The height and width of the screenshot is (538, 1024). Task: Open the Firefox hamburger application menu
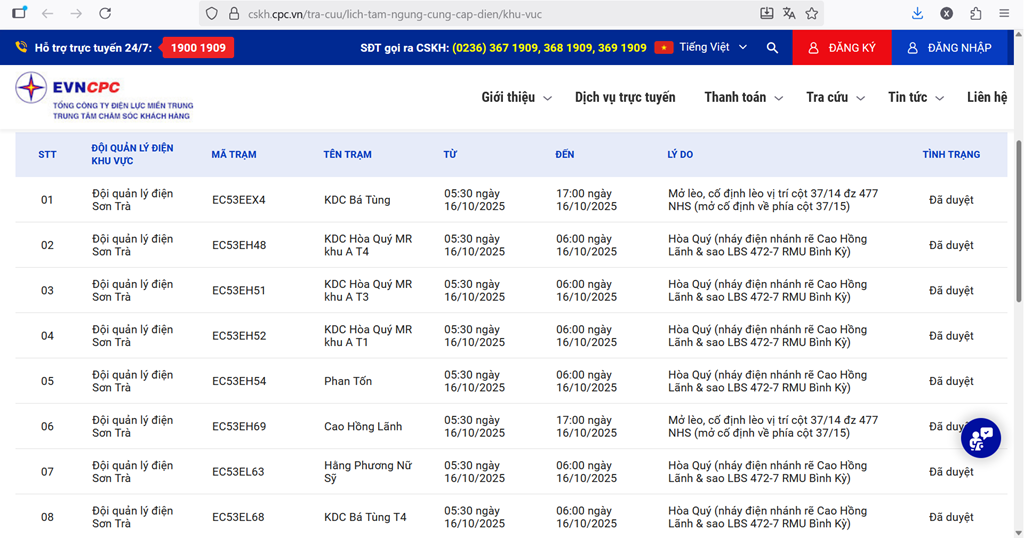click(1004, 14)
